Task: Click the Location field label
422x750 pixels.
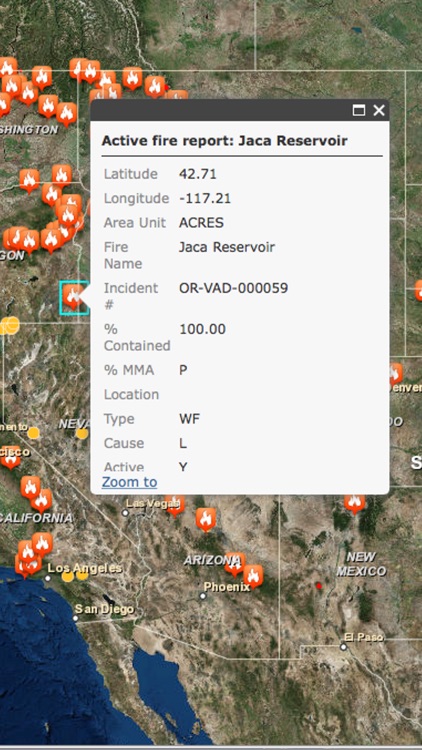Action: [131, 395]
